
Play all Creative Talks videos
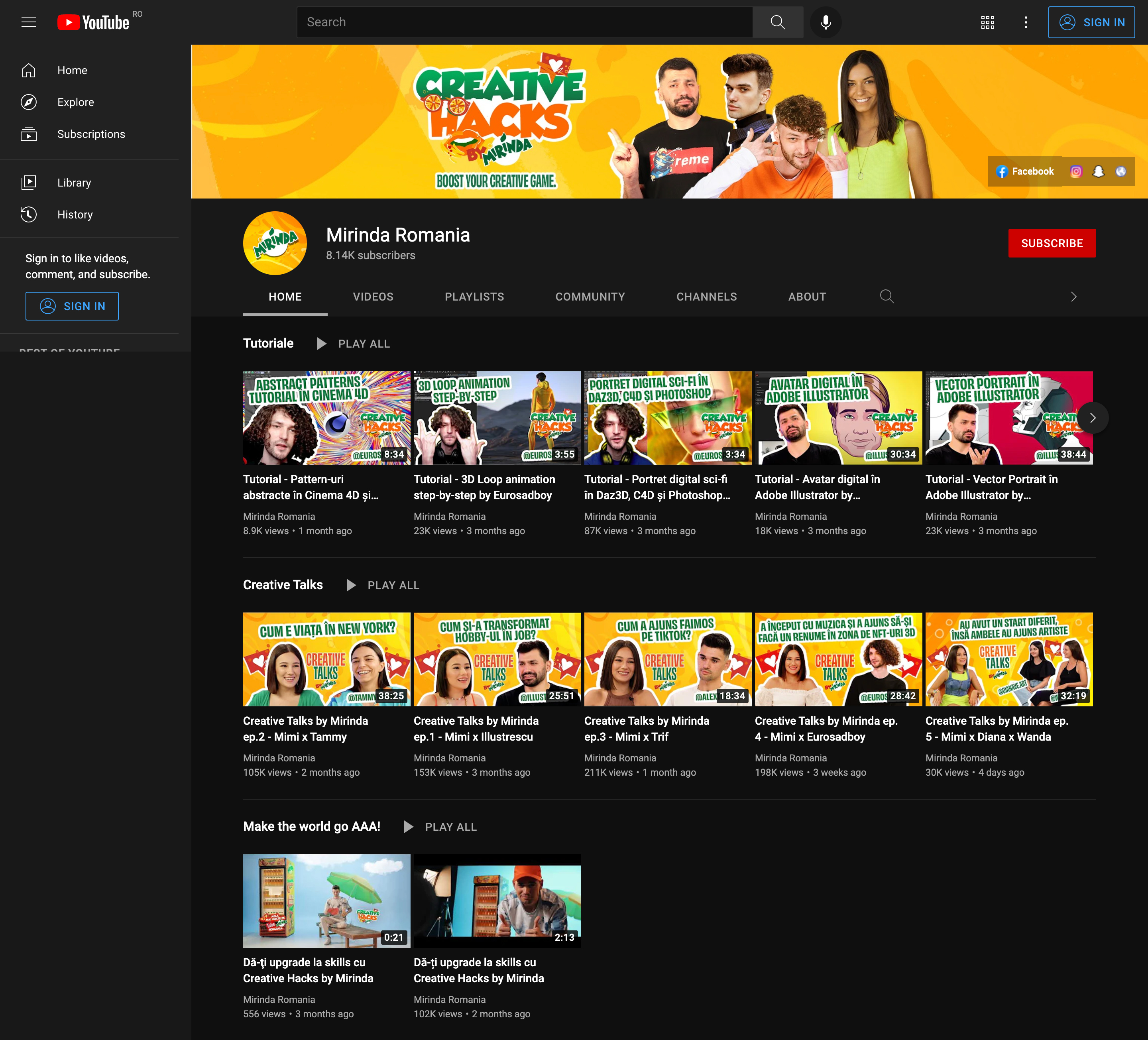(383, 585)
